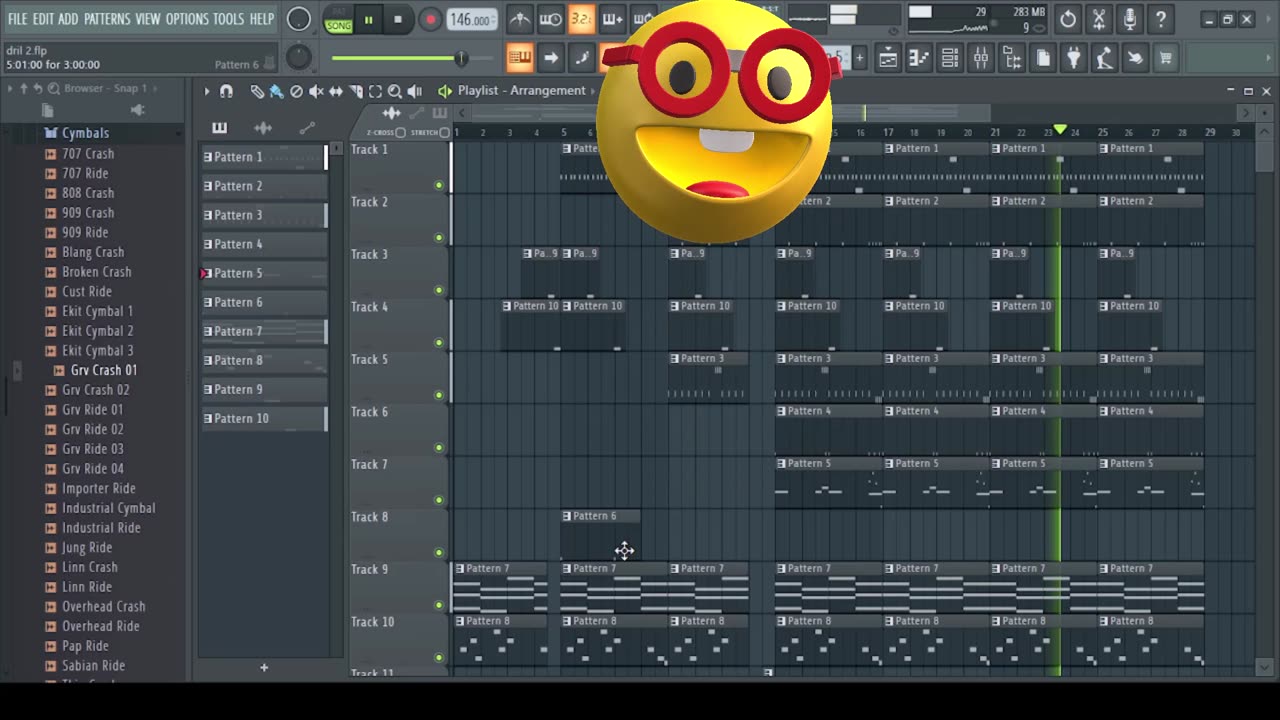Select the Slice tool in playlist

click(356, 91)
